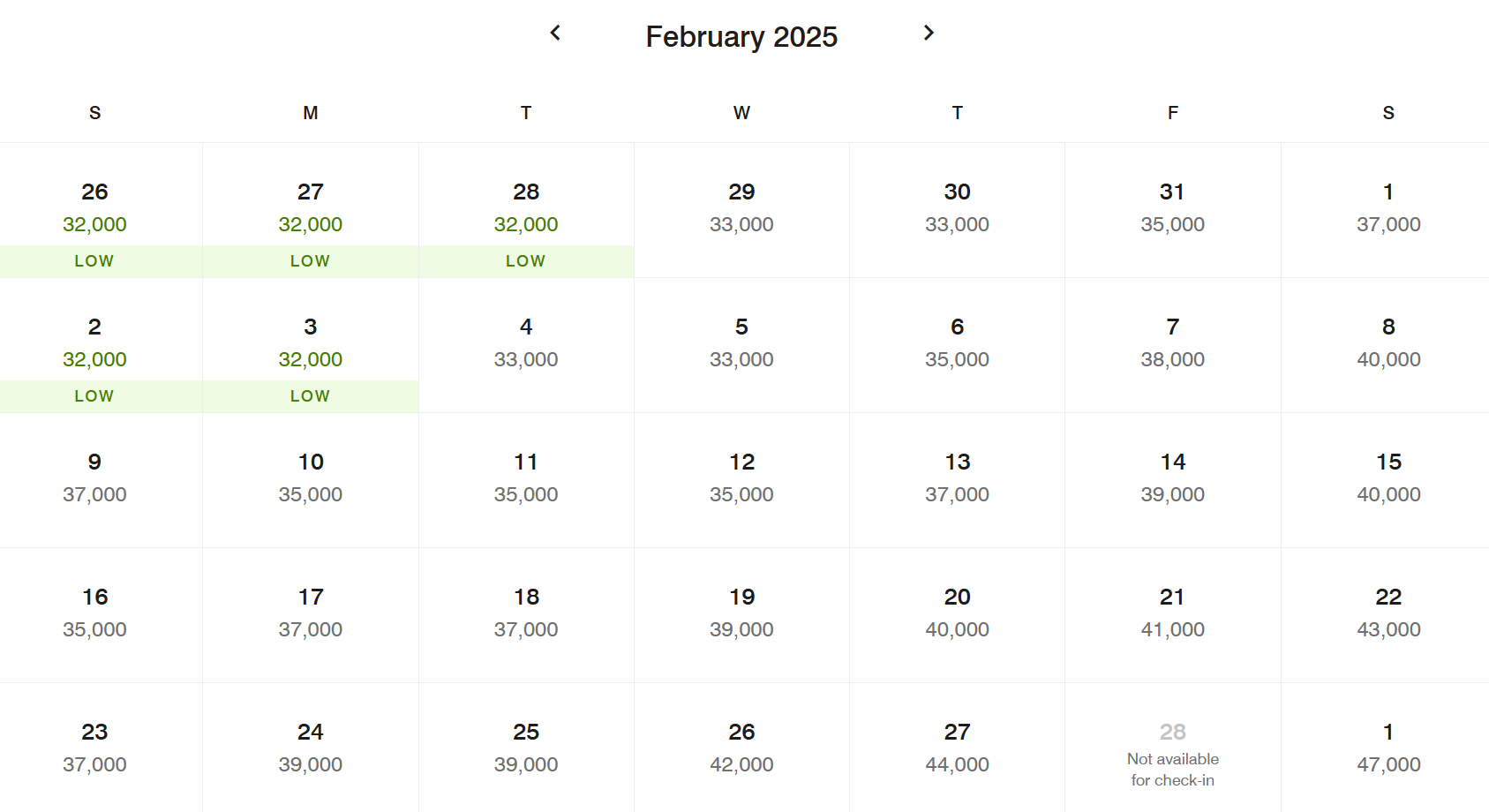Pick February 14 priced 39,000
1489x812 pixels.
[x=1172, y=478]
